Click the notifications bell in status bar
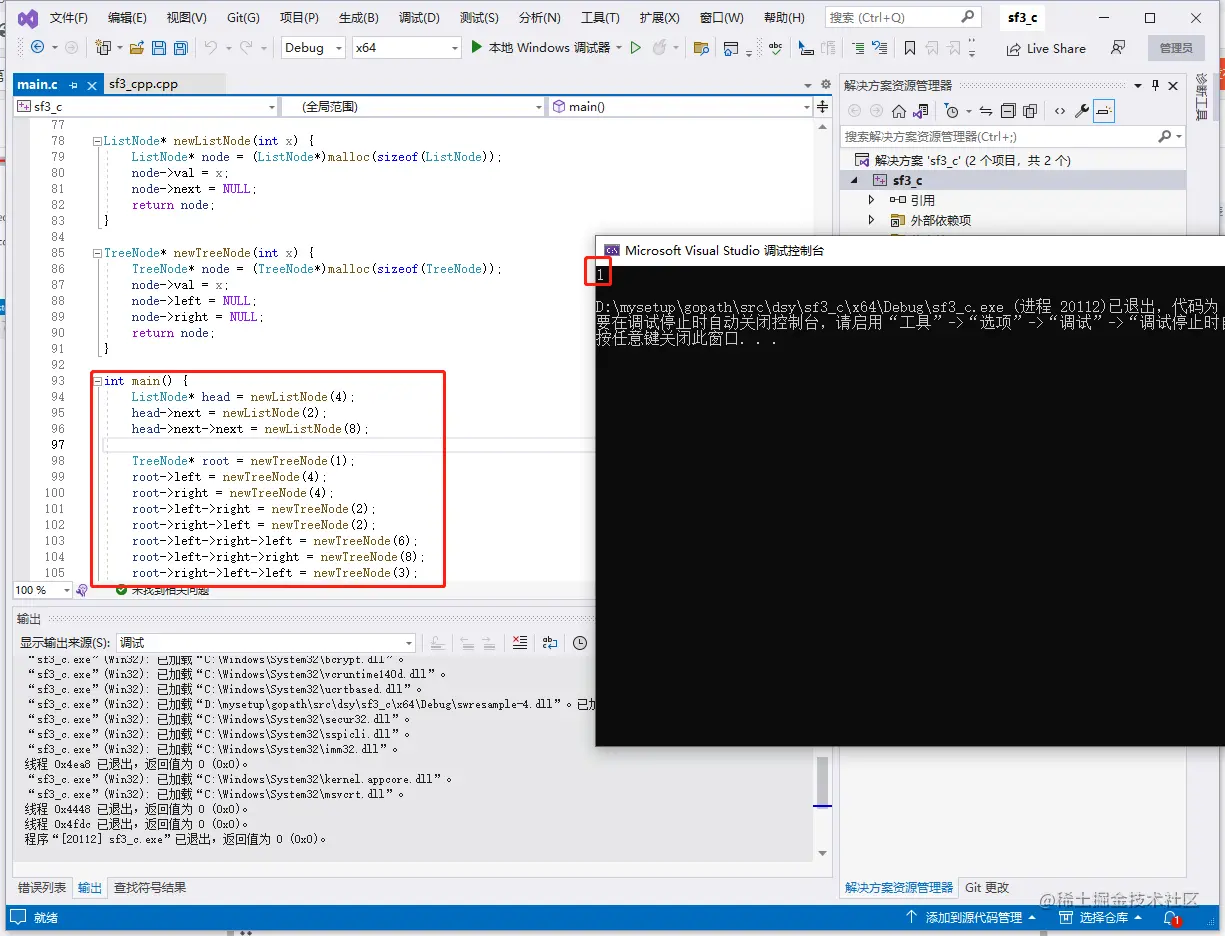 1171,917
